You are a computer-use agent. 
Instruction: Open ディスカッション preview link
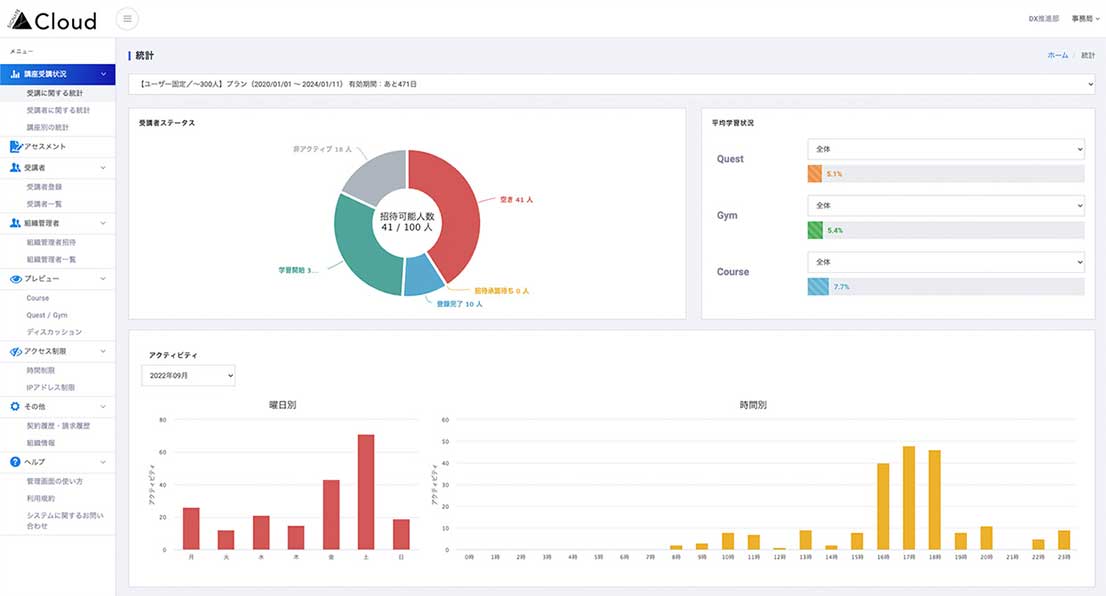(54, 332)
